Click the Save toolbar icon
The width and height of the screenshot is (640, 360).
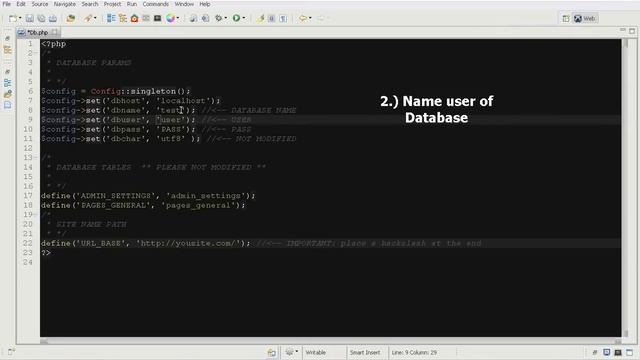(x=29, y=18)
